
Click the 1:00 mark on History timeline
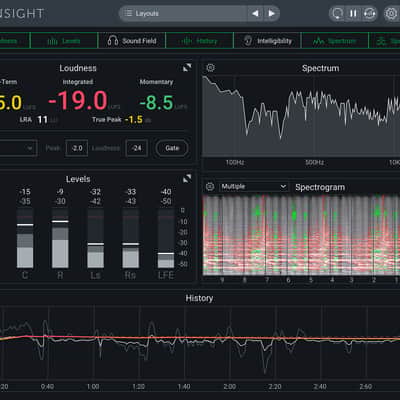93,387
